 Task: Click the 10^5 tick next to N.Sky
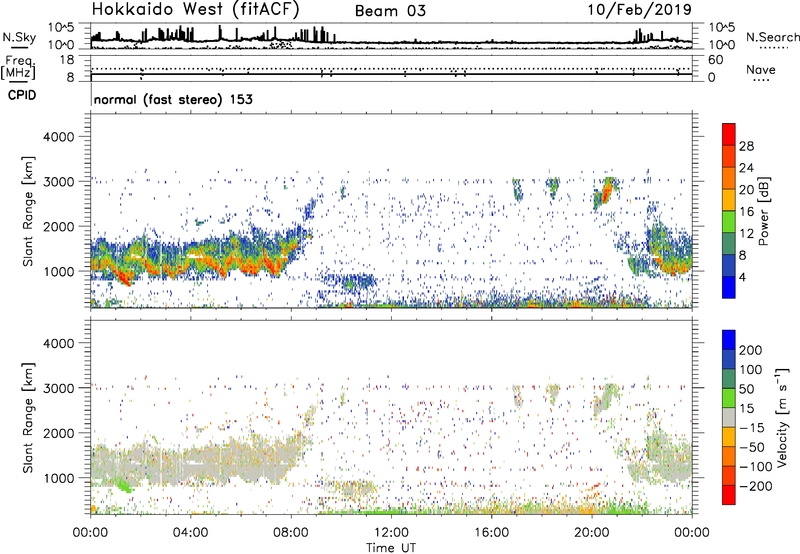(61, 28)
